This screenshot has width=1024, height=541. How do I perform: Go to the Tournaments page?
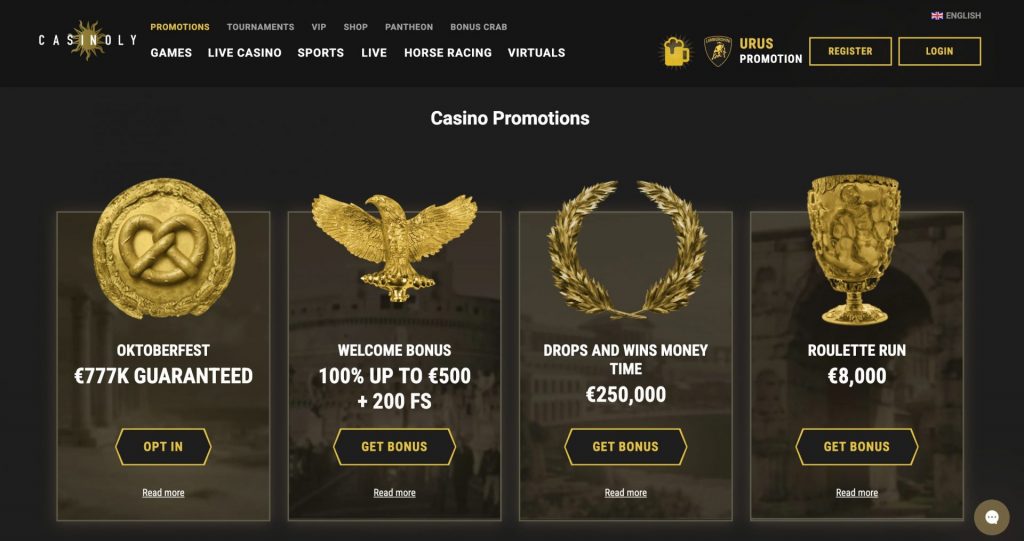(x=260, y=27)
